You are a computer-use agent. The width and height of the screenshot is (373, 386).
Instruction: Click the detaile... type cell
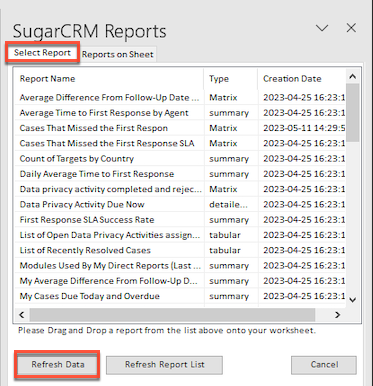tap(228, 205)
